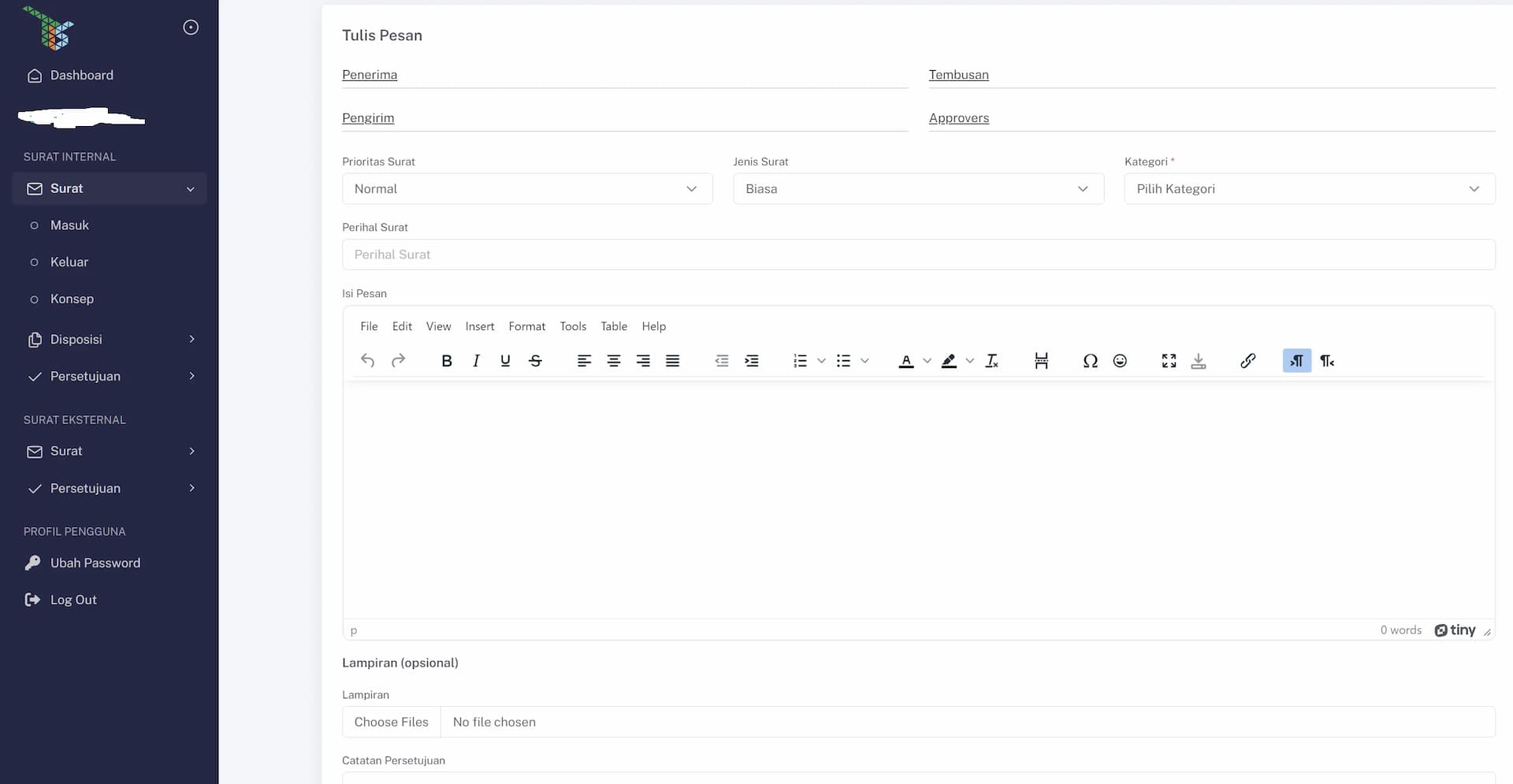Justify text alignment

coord(672,361)
